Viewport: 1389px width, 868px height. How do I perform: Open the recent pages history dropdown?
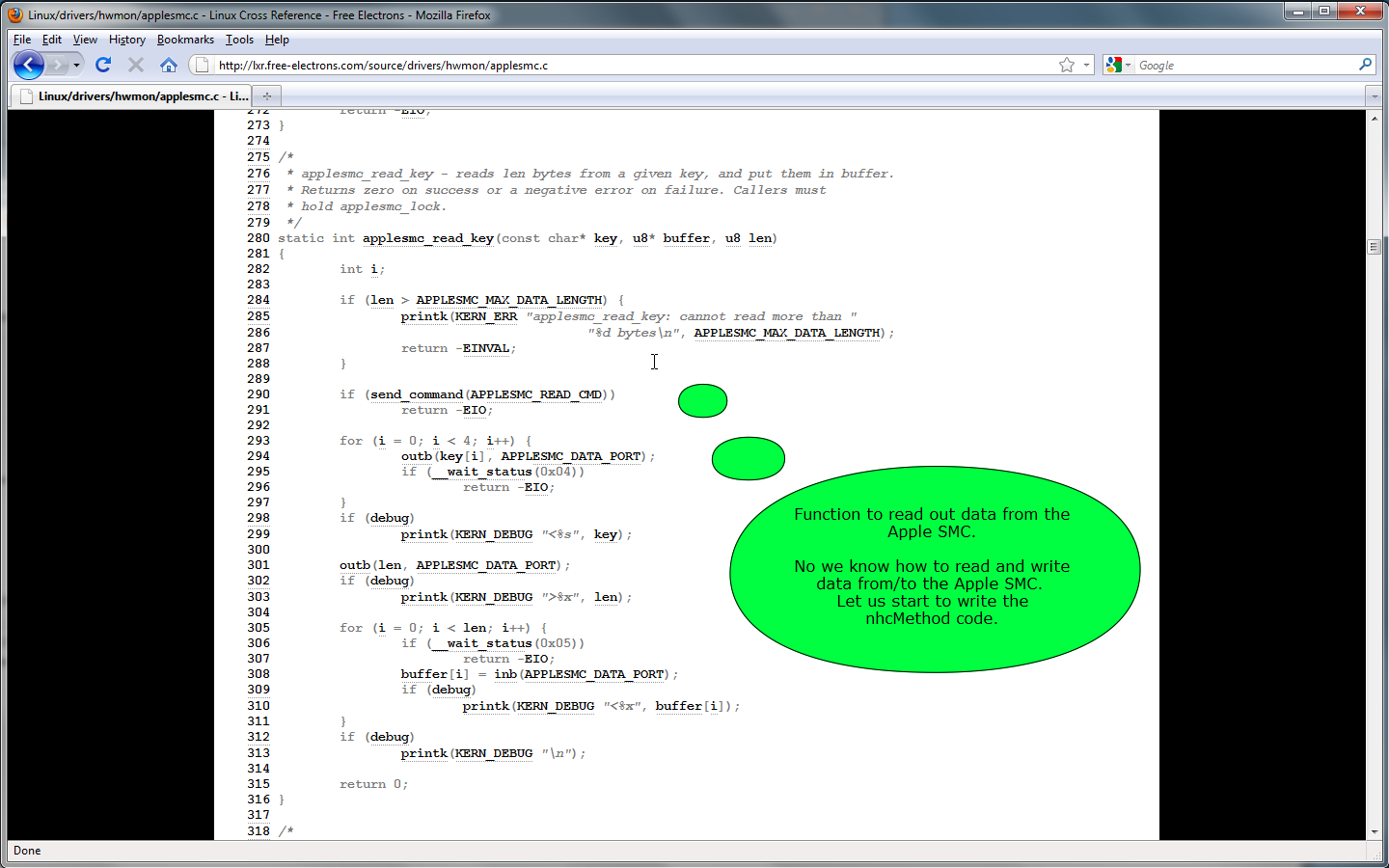pos(77,65)
